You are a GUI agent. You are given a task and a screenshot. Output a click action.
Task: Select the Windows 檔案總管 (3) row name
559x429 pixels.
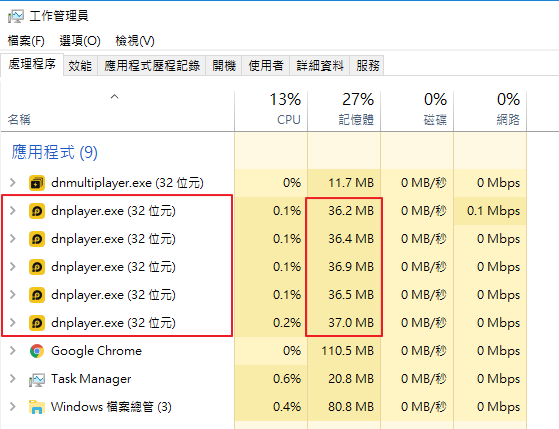111,407
